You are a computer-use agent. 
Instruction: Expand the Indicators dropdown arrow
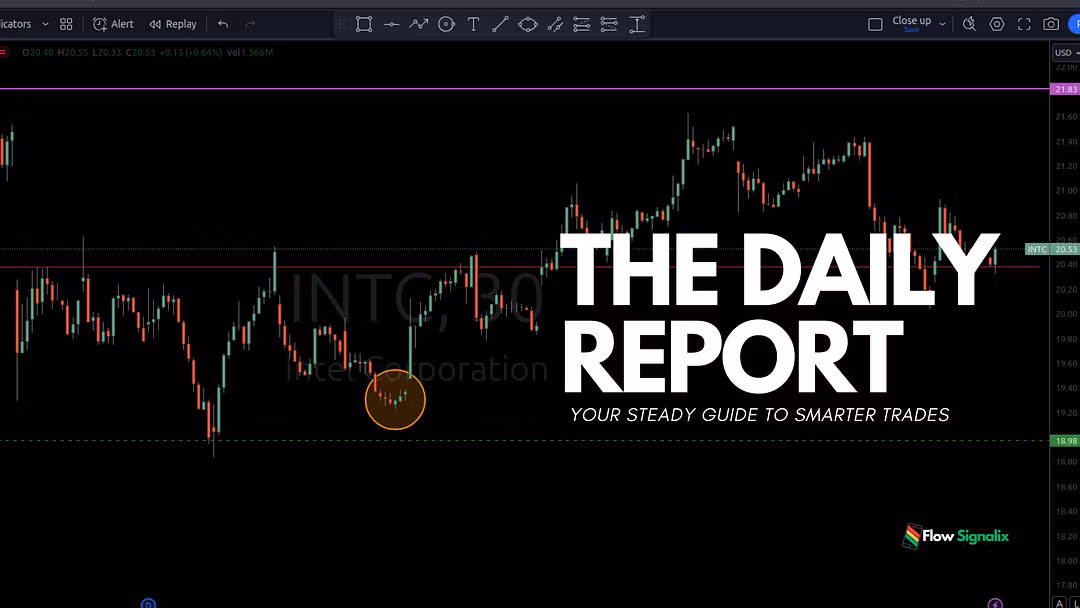pos(45,24)
